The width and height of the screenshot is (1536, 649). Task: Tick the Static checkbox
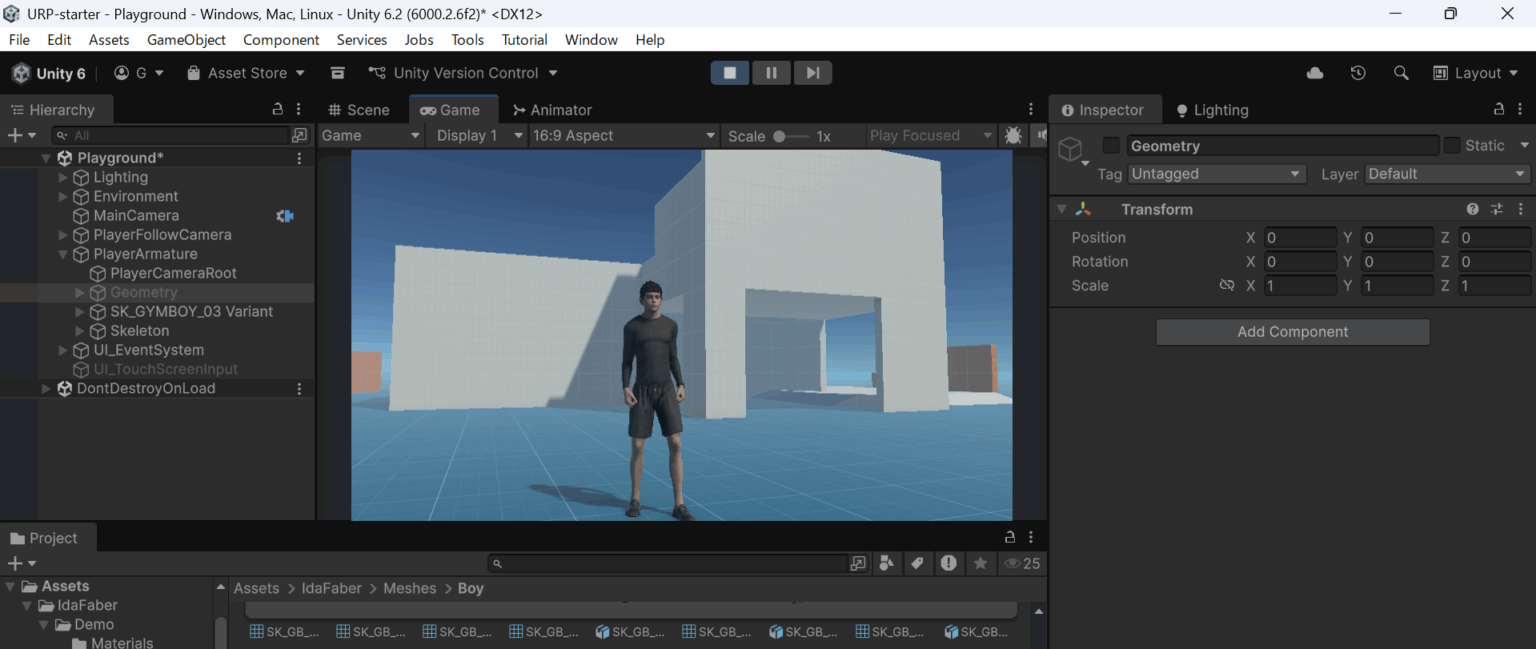[1452, 146]
